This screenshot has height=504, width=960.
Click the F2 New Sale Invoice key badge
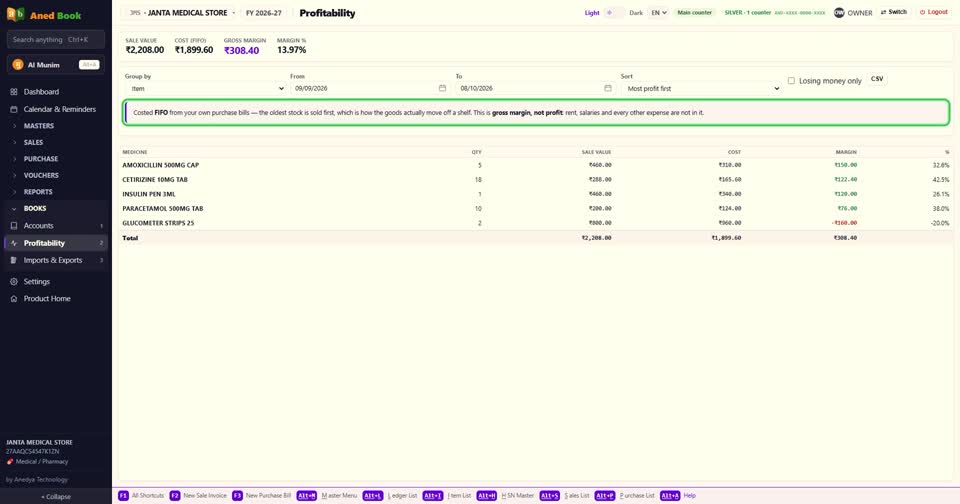(174, 495)
